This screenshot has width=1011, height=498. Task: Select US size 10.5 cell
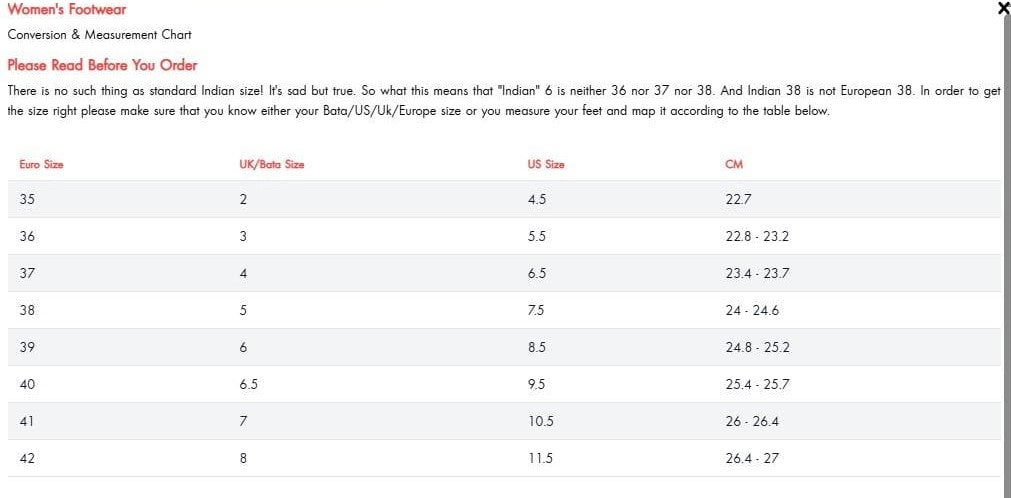coord(540,421)
